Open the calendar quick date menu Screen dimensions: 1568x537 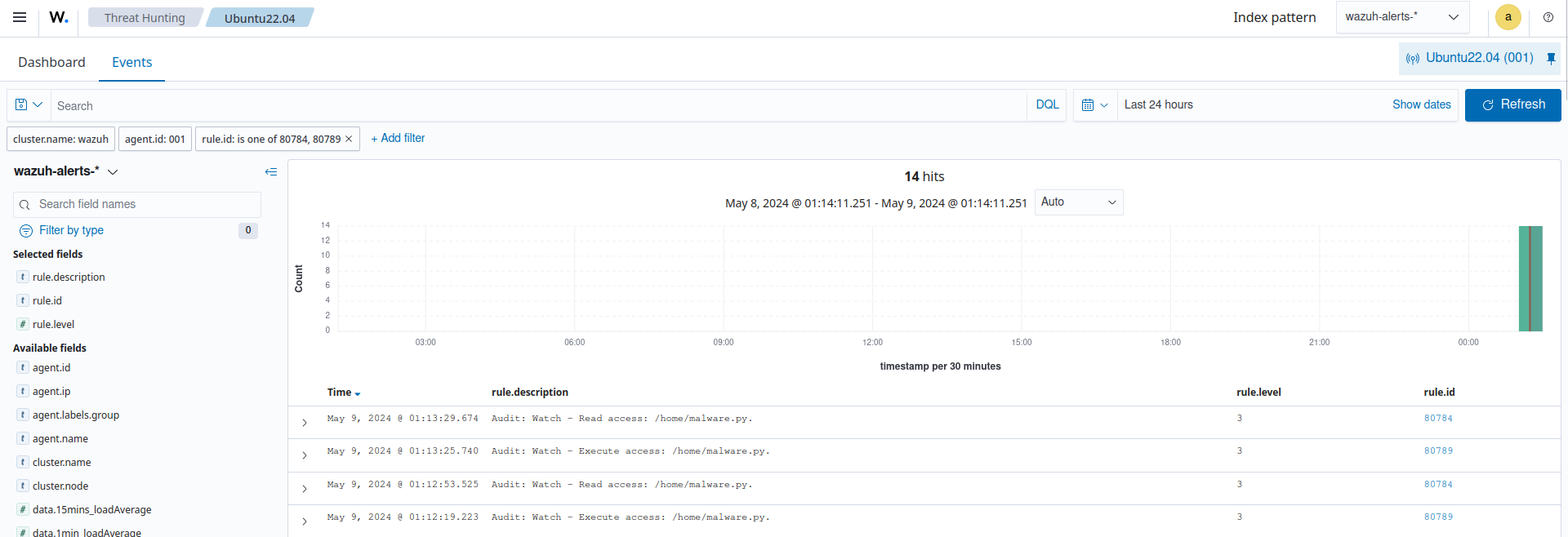pyautogui.click(x=1094, y=105)
